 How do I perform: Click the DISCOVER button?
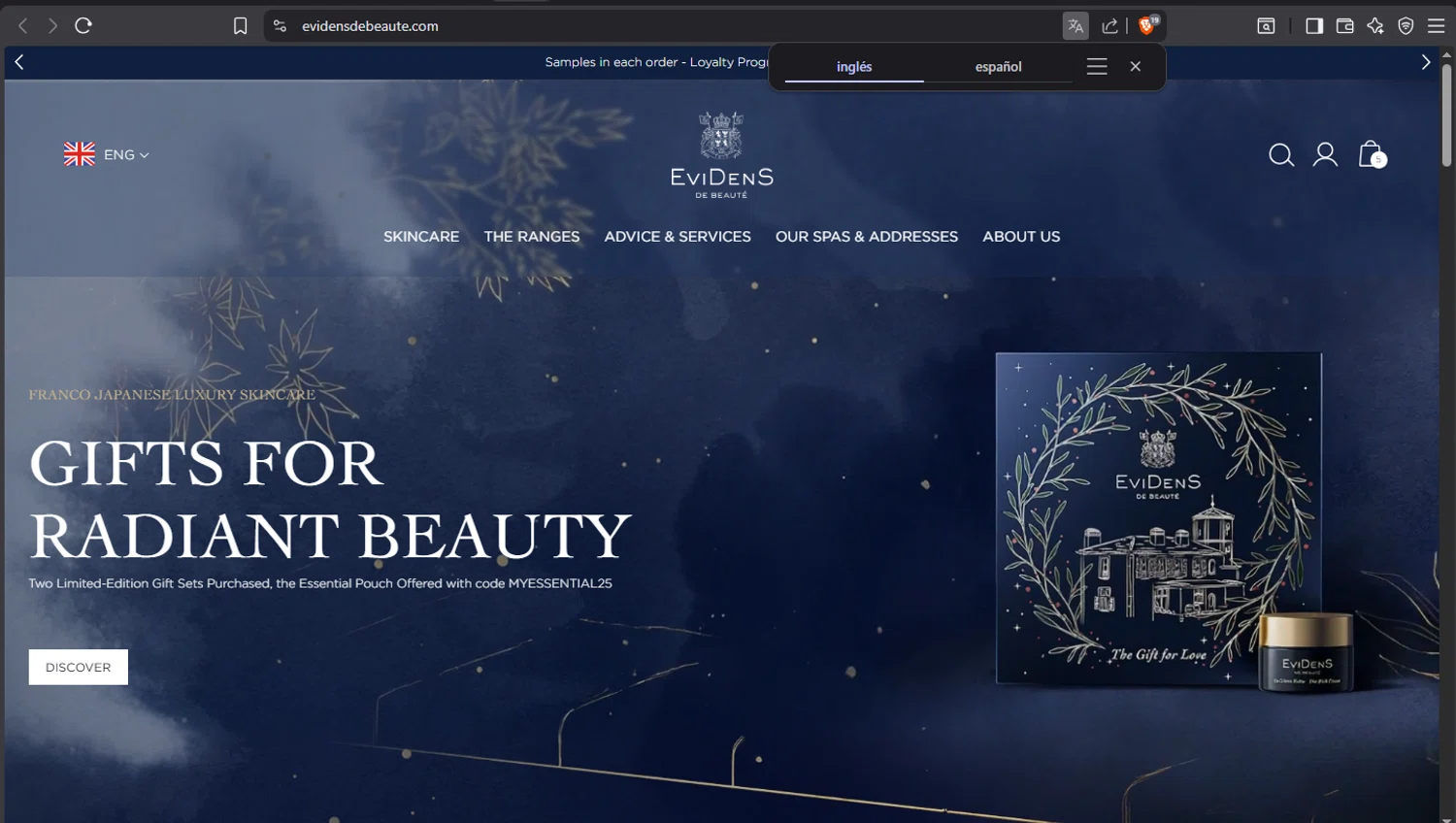(79, 667)
